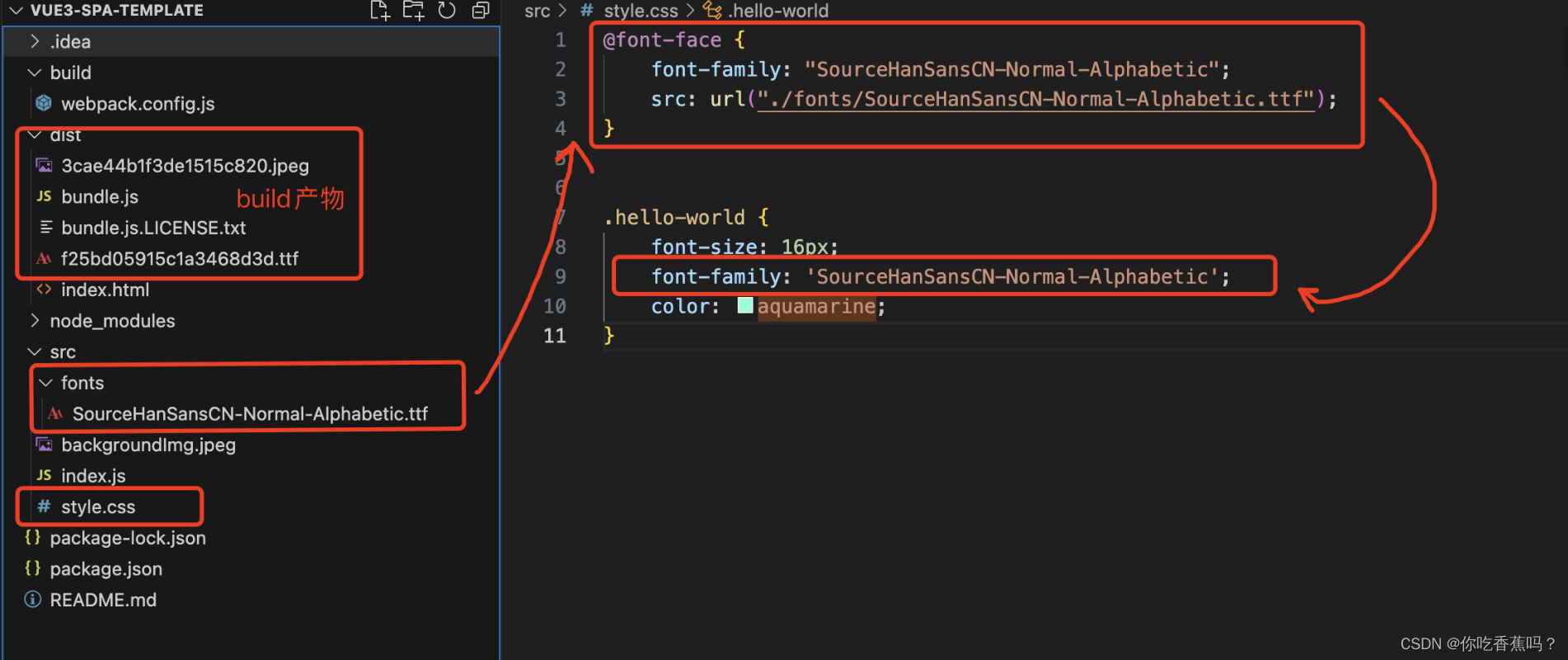The image size is (1568, 660).
Task: Refresh the explorer using the circular arrow icon
Action: [447, 11]
